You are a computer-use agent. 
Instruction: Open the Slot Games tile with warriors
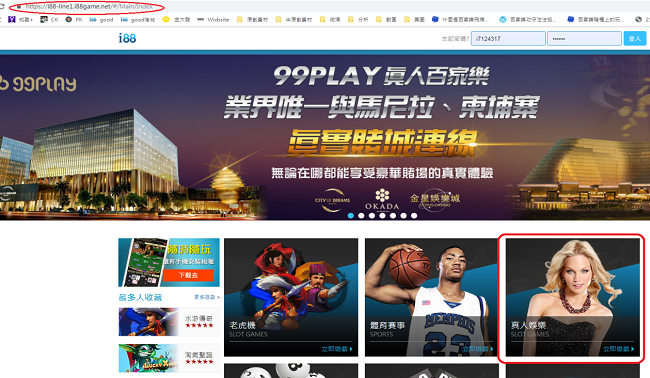tap(291, 297)
